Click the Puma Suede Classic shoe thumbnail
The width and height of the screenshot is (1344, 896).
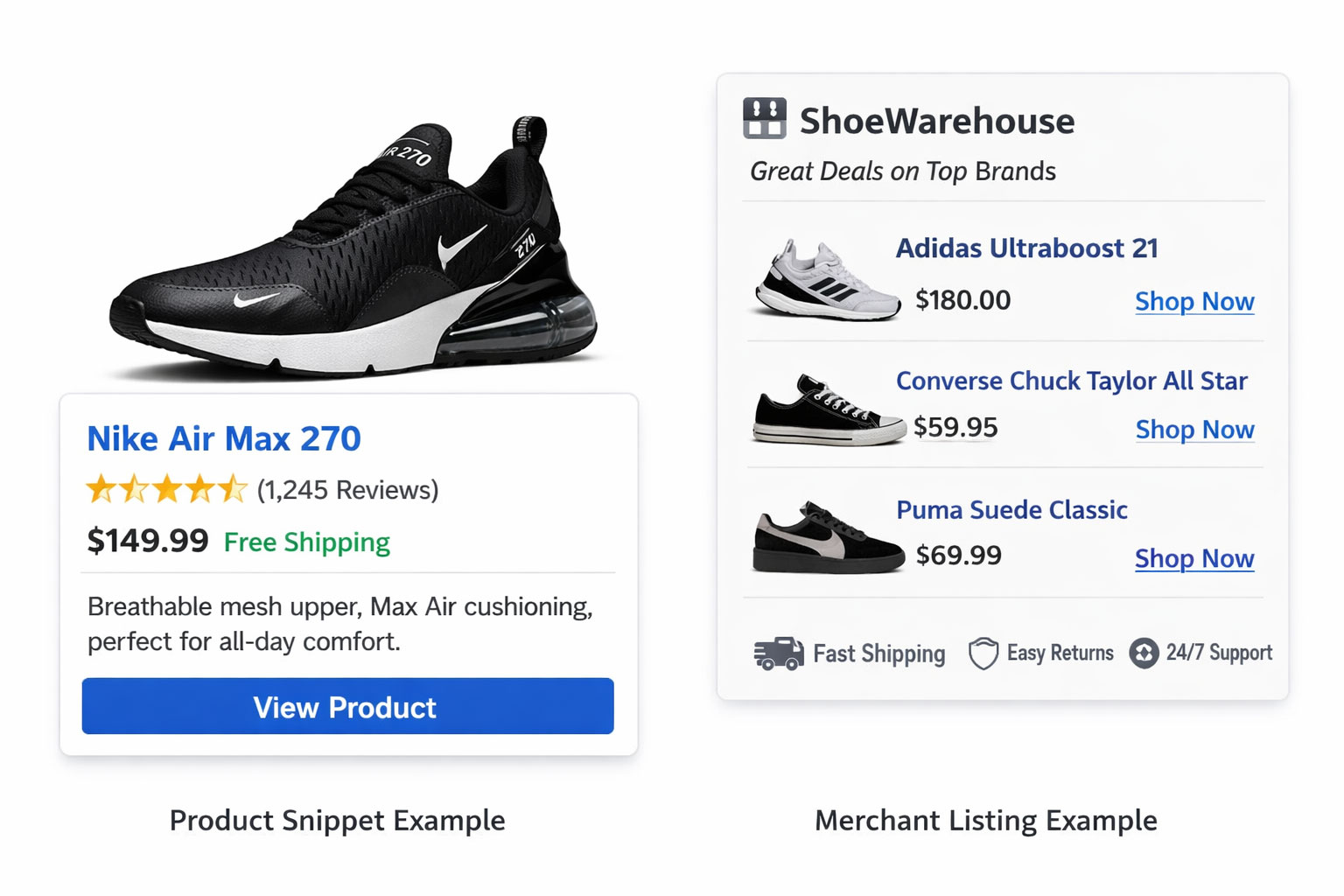(826, 537)
